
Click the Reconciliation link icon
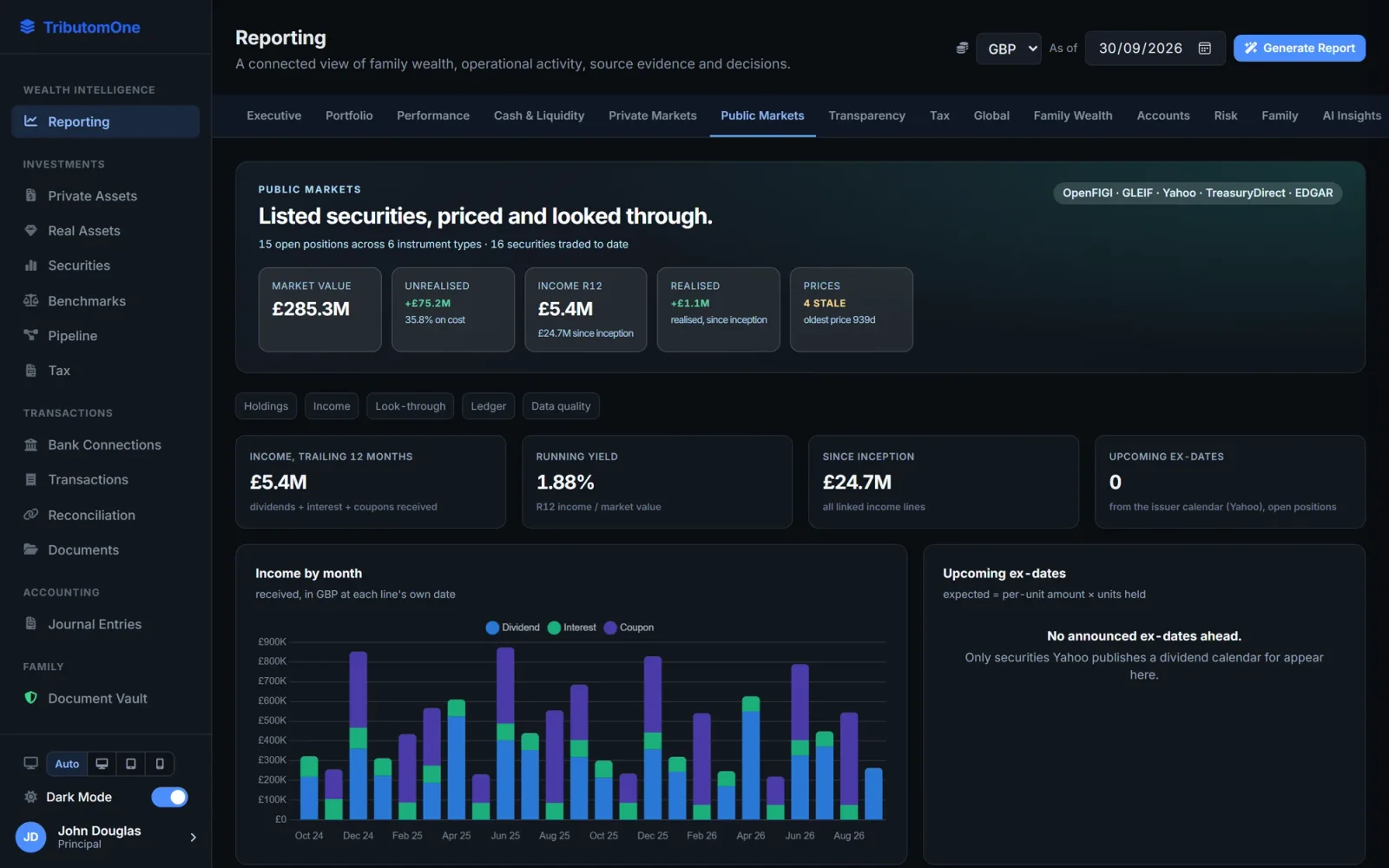pyautogui.click(x=31, y=515)
